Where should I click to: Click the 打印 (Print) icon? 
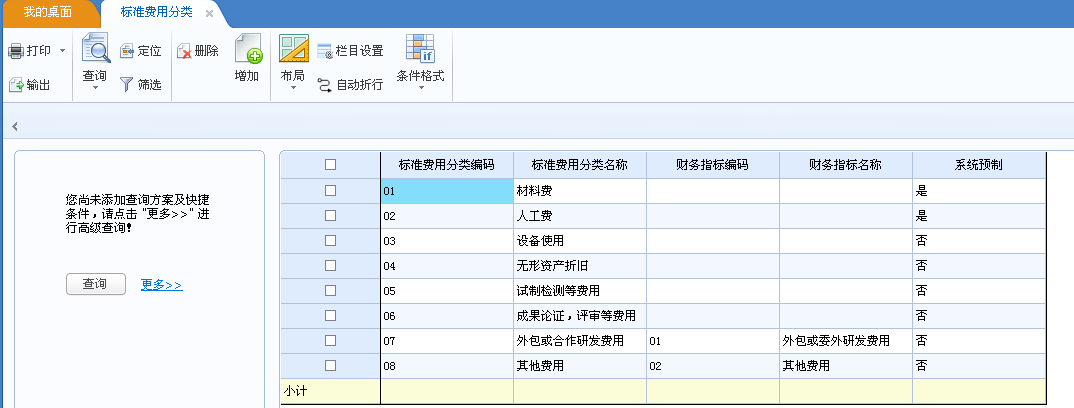click(x=16, y=51)
